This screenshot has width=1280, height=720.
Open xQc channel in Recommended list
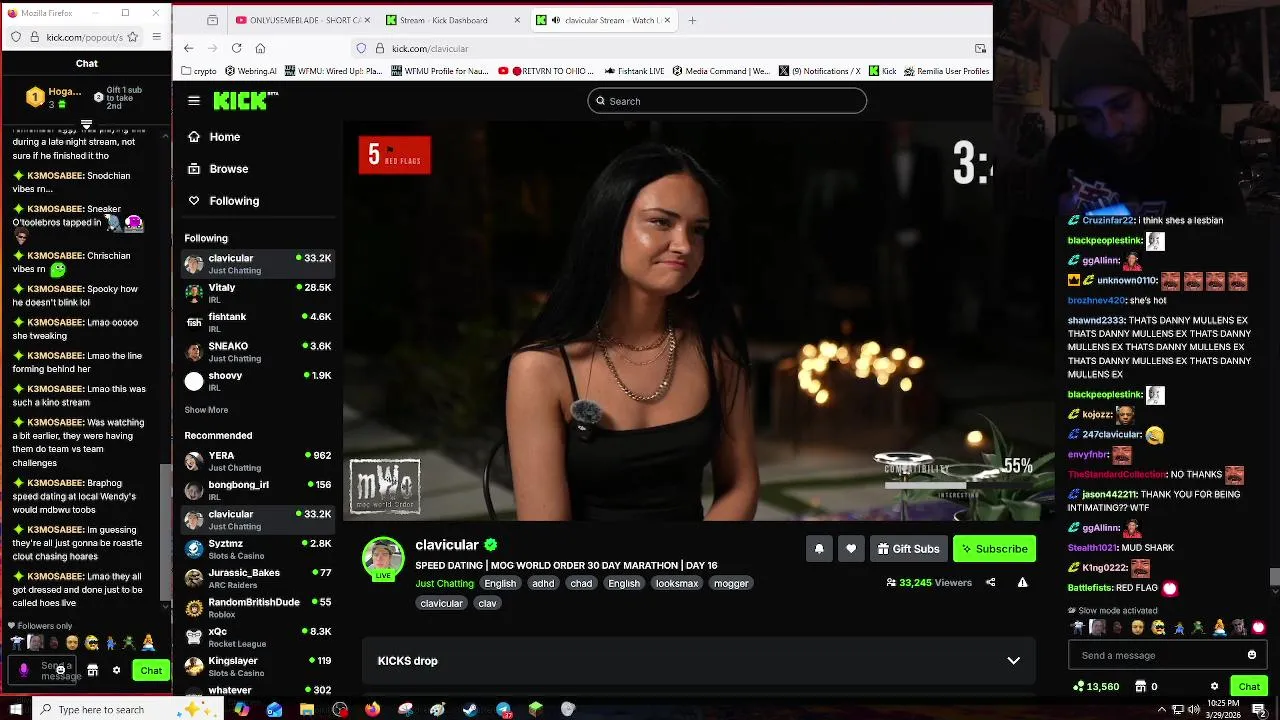pyautogui.click(x=258, y=637)
